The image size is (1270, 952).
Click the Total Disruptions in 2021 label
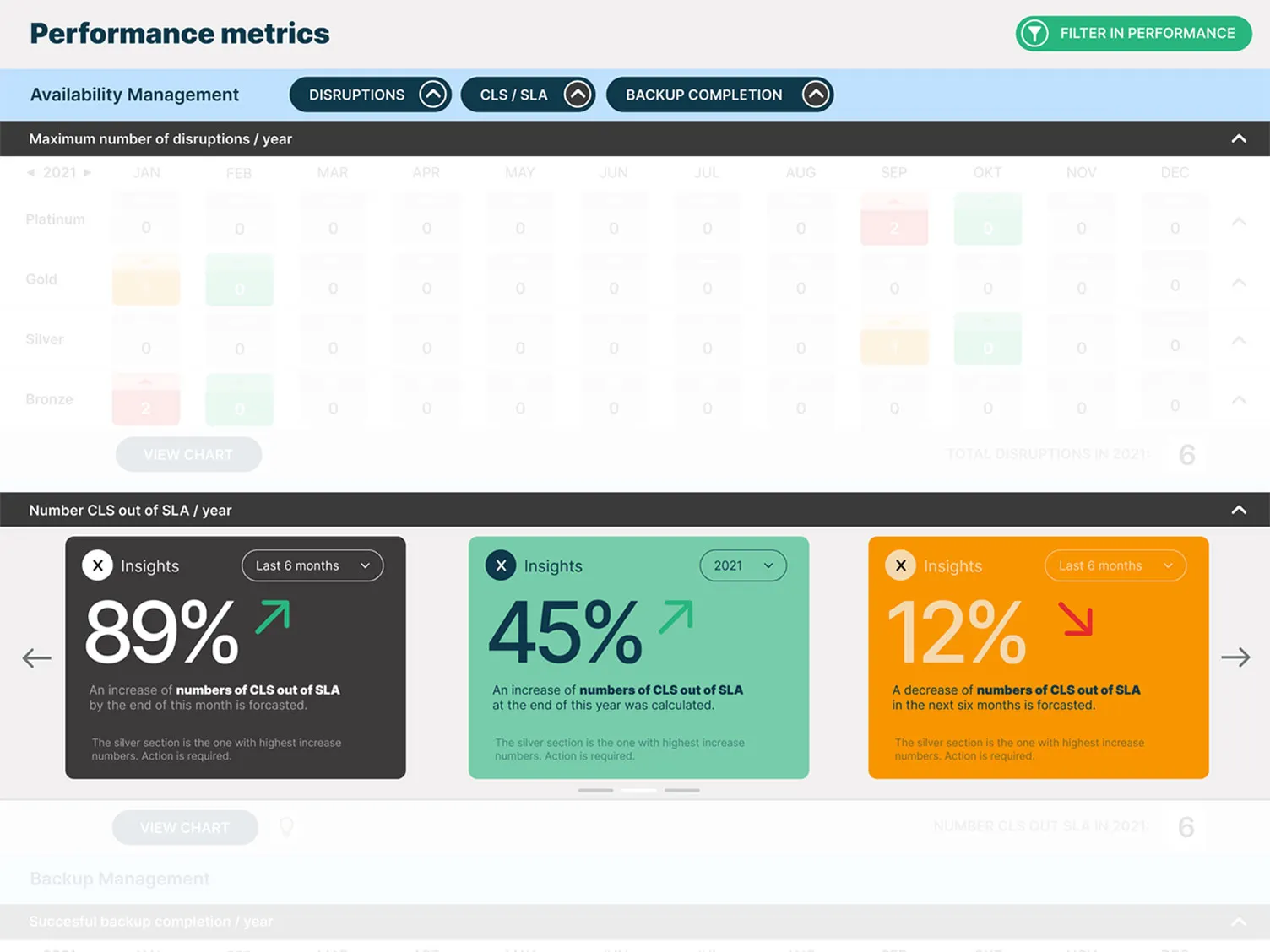1048,454
